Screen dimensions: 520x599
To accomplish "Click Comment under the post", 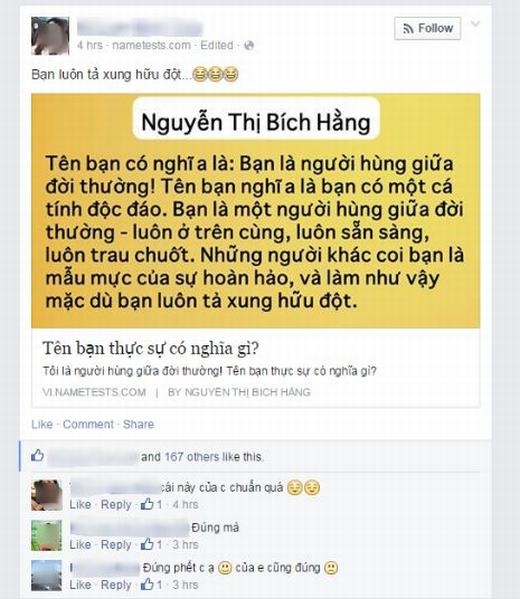I will 88,424.
